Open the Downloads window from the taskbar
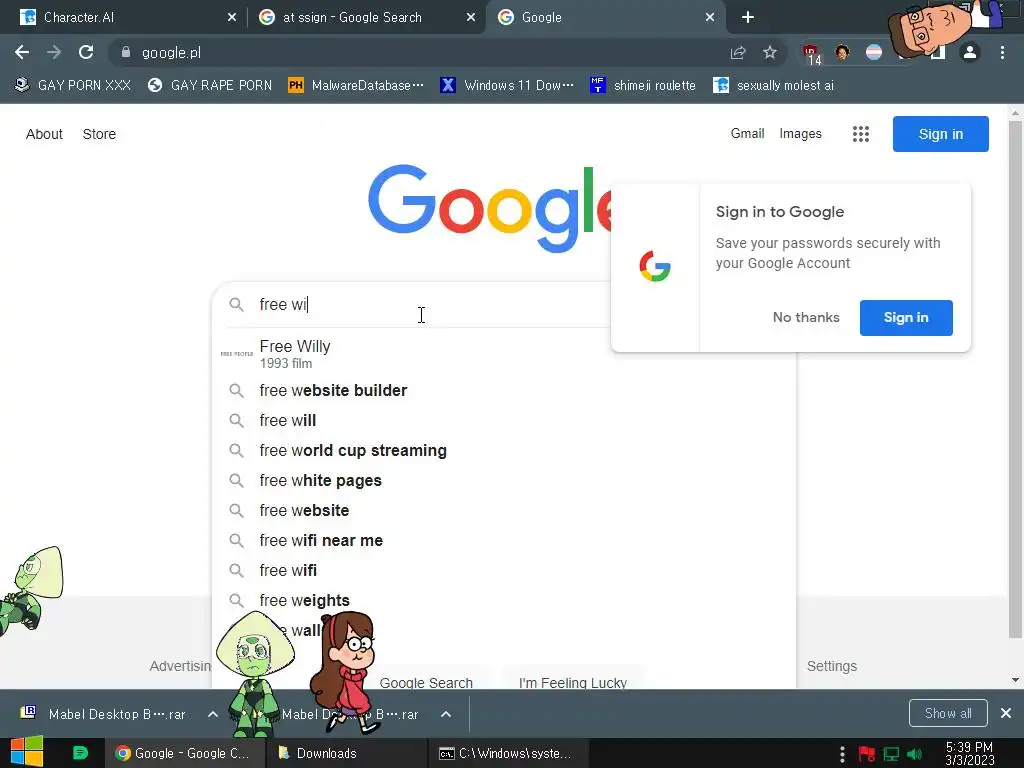 click(346, 753)
